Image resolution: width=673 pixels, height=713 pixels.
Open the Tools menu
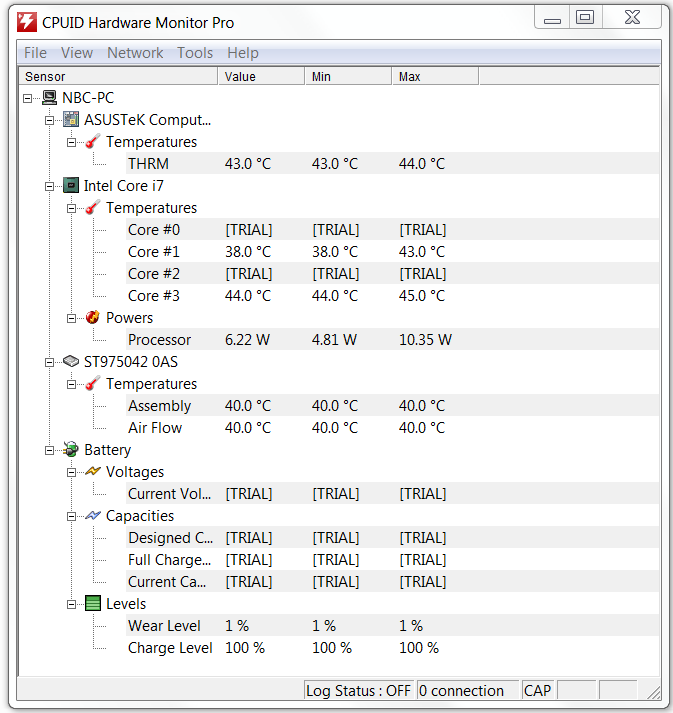pyautogui.click(x=195, y=53)
